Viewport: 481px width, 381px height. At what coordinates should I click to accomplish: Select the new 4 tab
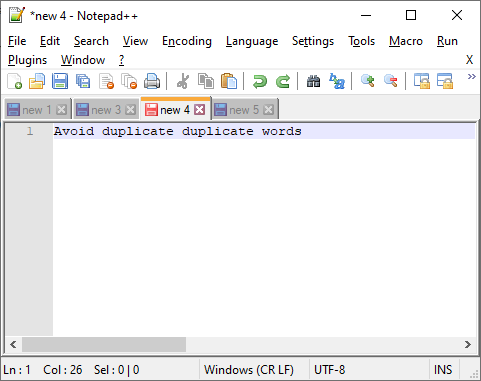[176, 109]
